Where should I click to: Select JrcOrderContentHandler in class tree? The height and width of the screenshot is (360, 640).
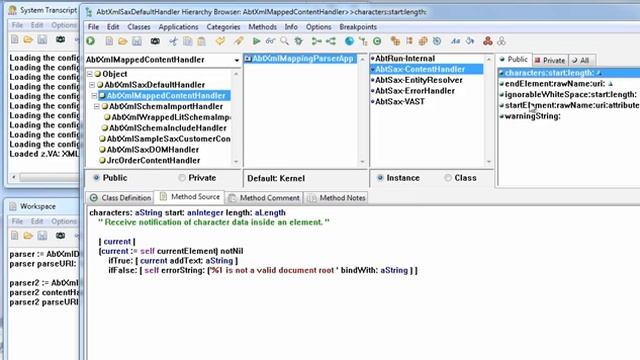153,160
